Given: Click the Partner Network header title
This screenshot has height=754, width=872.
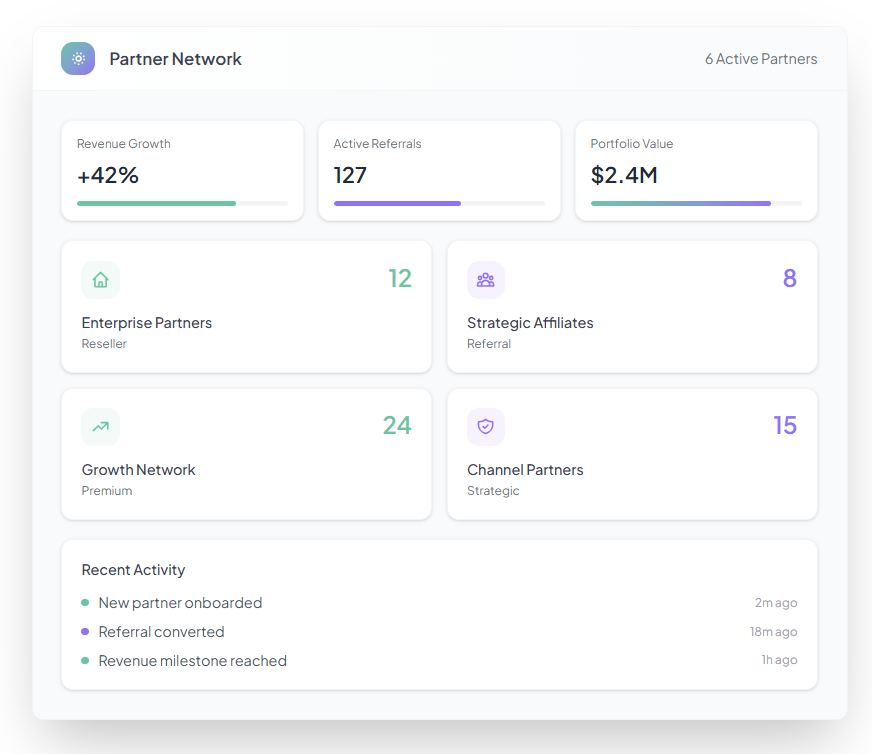Looking at the screenshot, I should tap(175, 59).
